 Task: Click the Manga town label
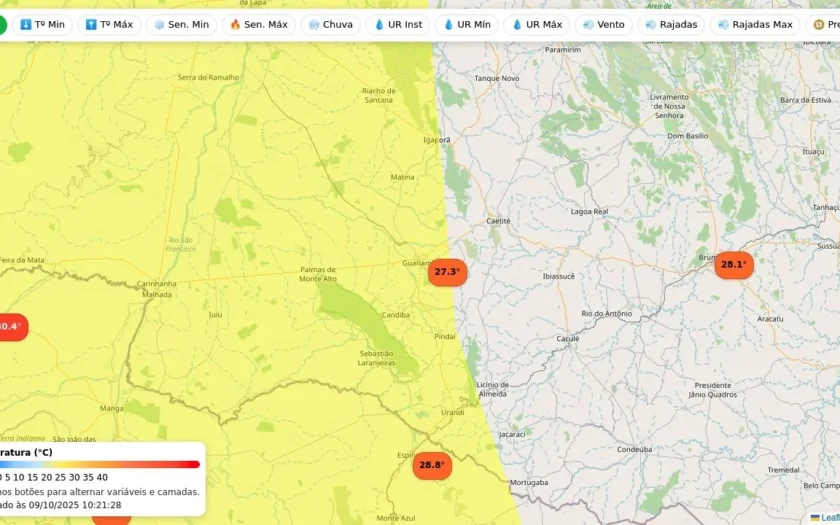(111, 408)
